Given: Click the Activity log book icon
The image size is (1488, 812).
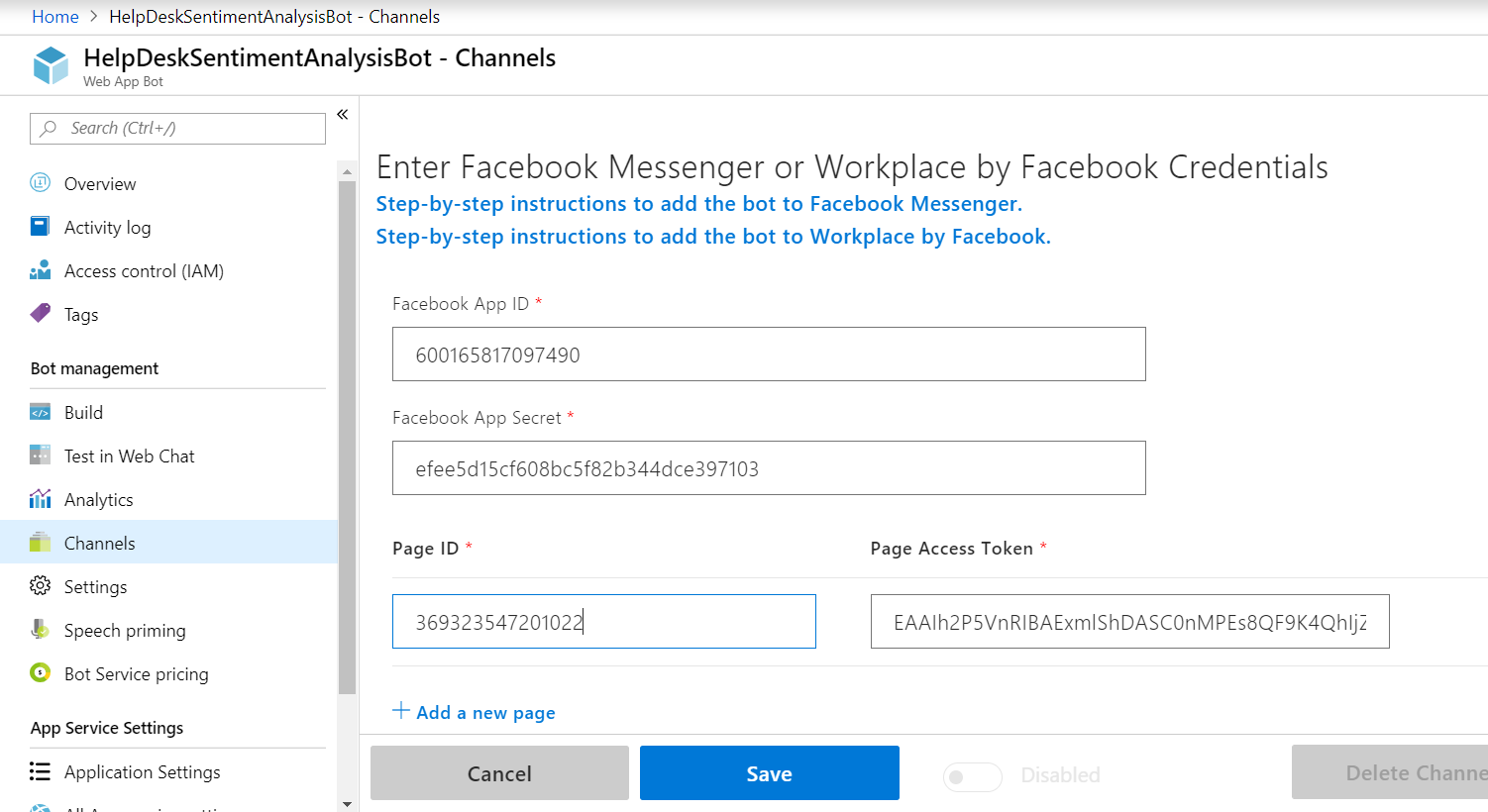Looking at the screenshot, I should click(x=40, y=226).
